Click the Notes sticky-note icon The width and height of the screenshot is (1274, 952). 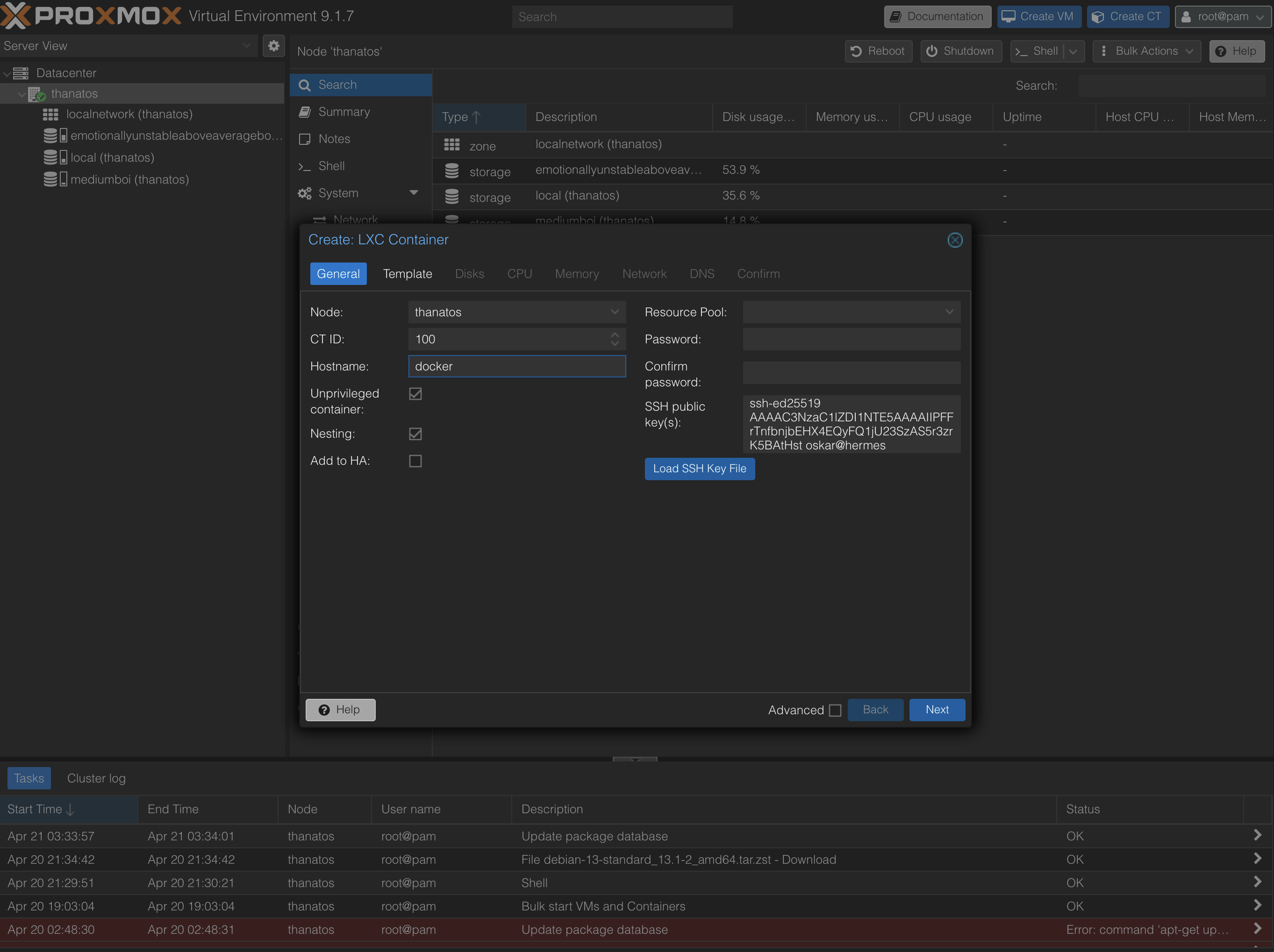pyautogui.click(x=305, y=139)
